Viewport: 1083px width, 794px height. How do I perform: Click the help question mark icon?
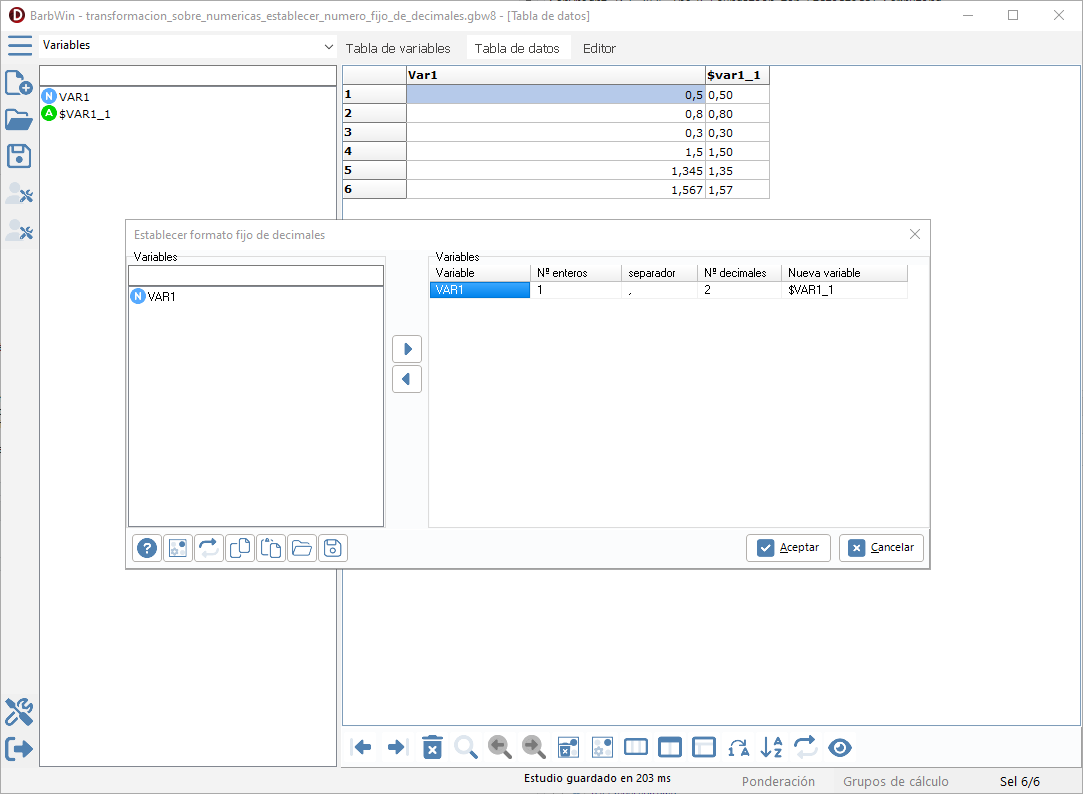click(x=148, y=548)
